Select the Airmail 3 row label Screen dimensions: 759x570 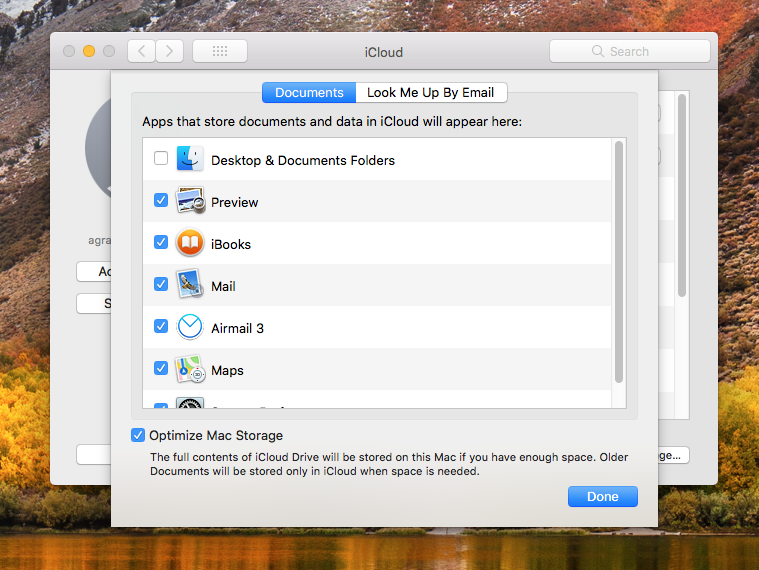(x=237, y=329)
